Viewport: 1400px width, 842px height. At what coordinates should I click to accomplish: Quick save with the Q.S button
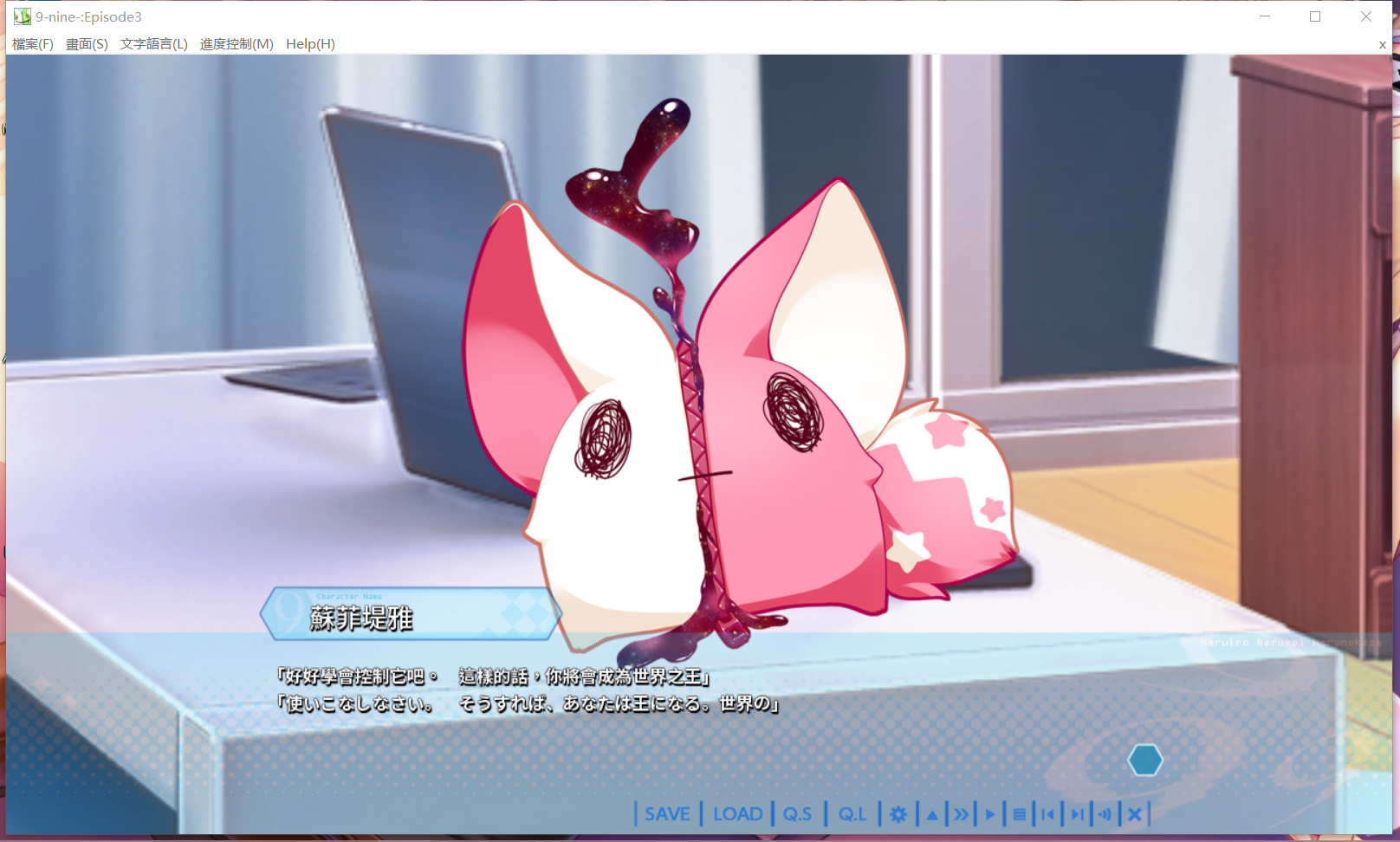click(x=797, y=814)
